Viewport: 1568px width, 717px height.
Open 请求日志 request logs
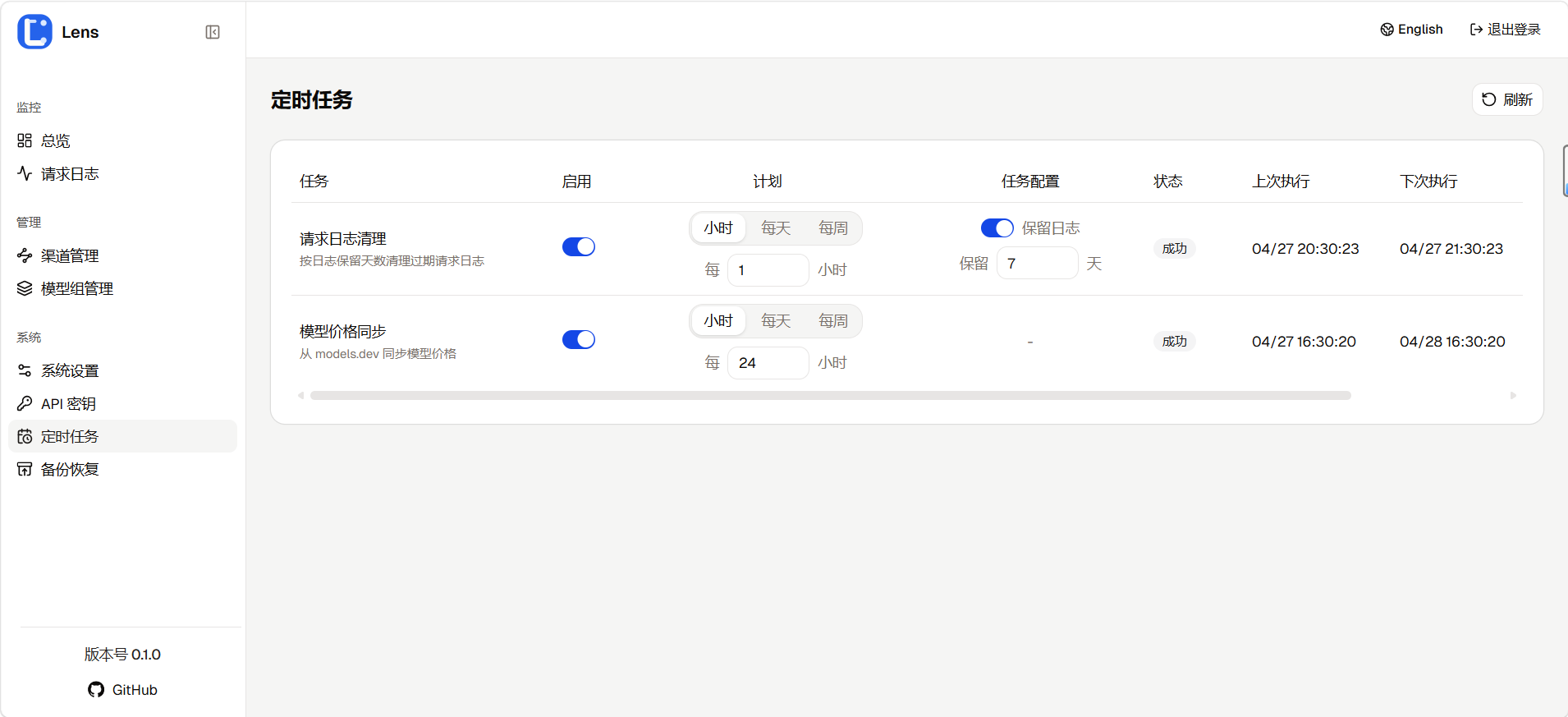coord(70,174)
